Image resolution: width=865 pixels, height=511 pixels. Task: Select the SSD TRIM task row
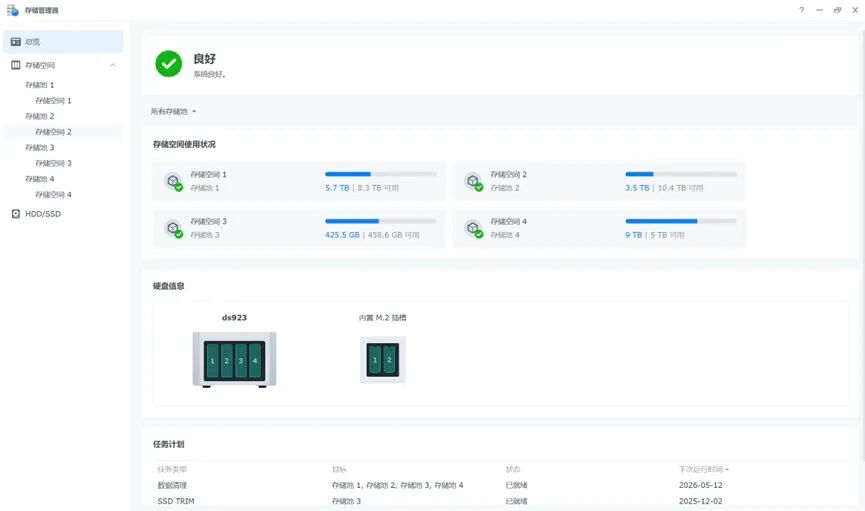click(x=500, y=501)
